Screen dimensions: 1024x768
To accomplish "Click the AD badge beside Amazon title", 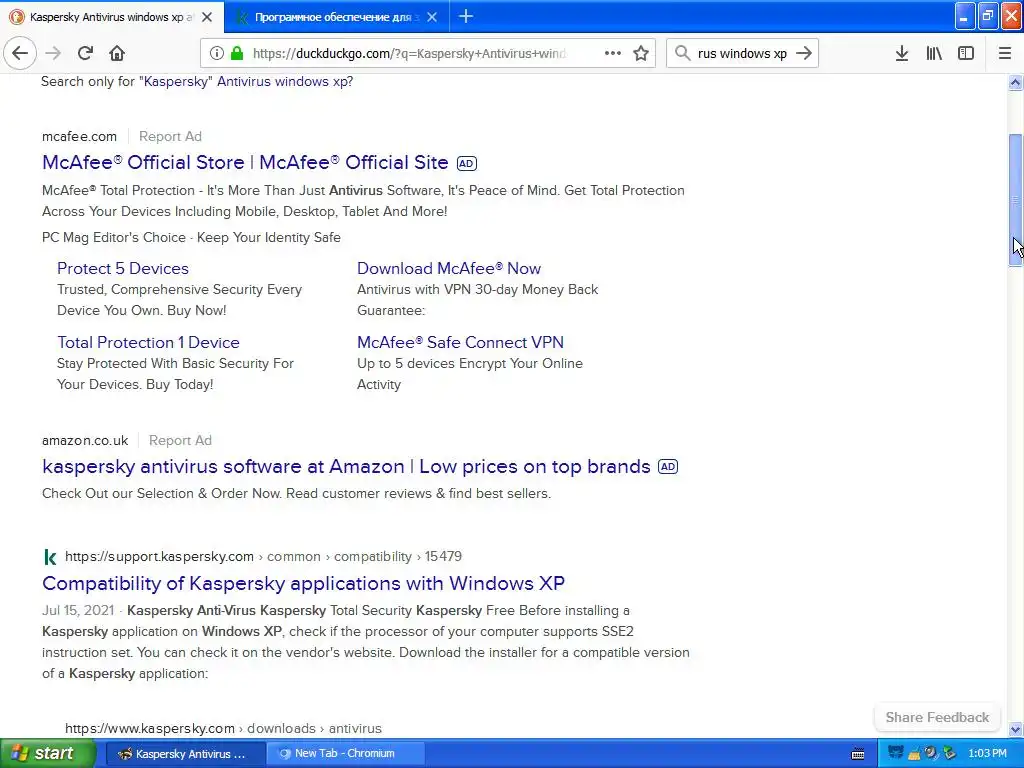I will pos(667,467).
